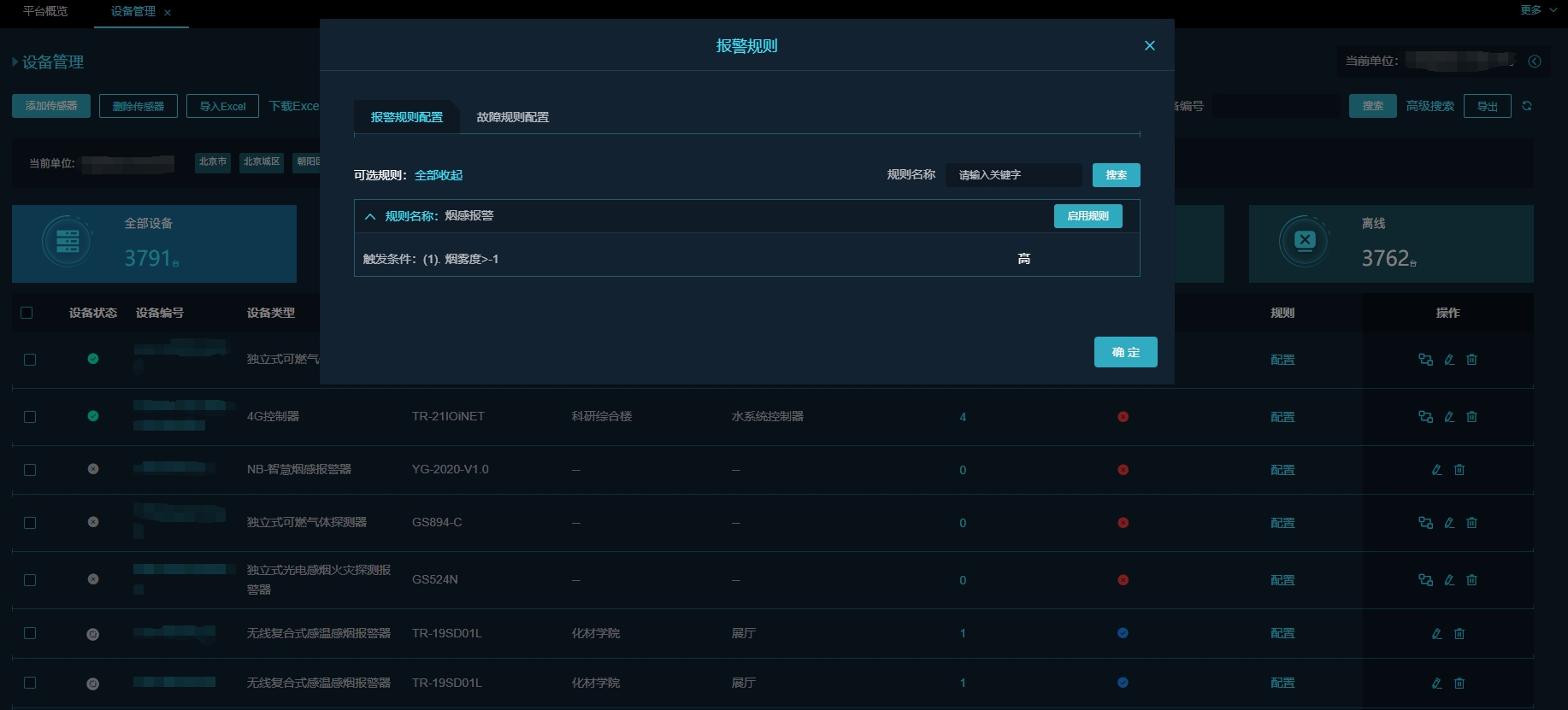The width and height of the screenshot is (1568, 710).
Task: Open 高级搜索 link
Action: tap(1429, 106)
